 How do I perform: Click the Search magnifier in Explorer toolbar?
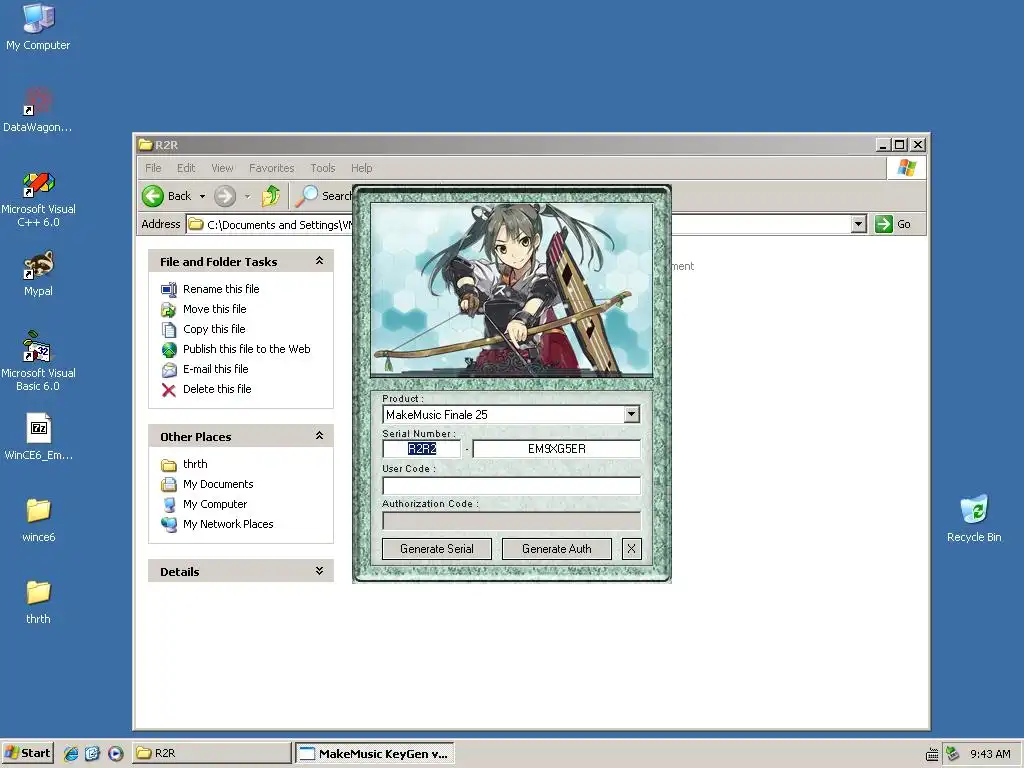click(x=307, y=195)
